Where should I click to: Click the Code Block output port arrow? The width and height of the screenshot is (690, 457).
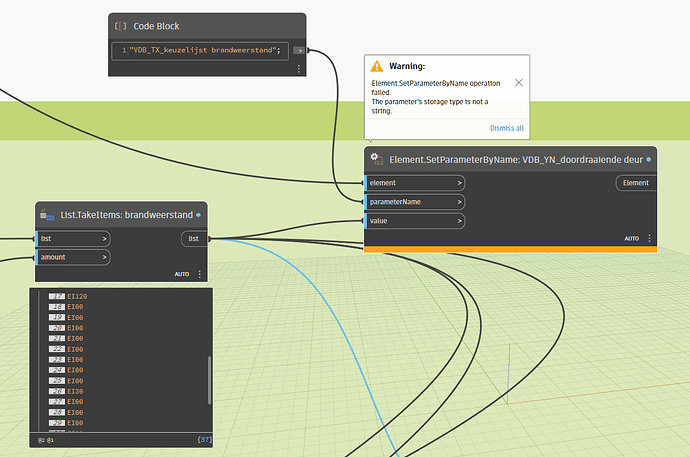pyautogui.click(x=298, y=49)
